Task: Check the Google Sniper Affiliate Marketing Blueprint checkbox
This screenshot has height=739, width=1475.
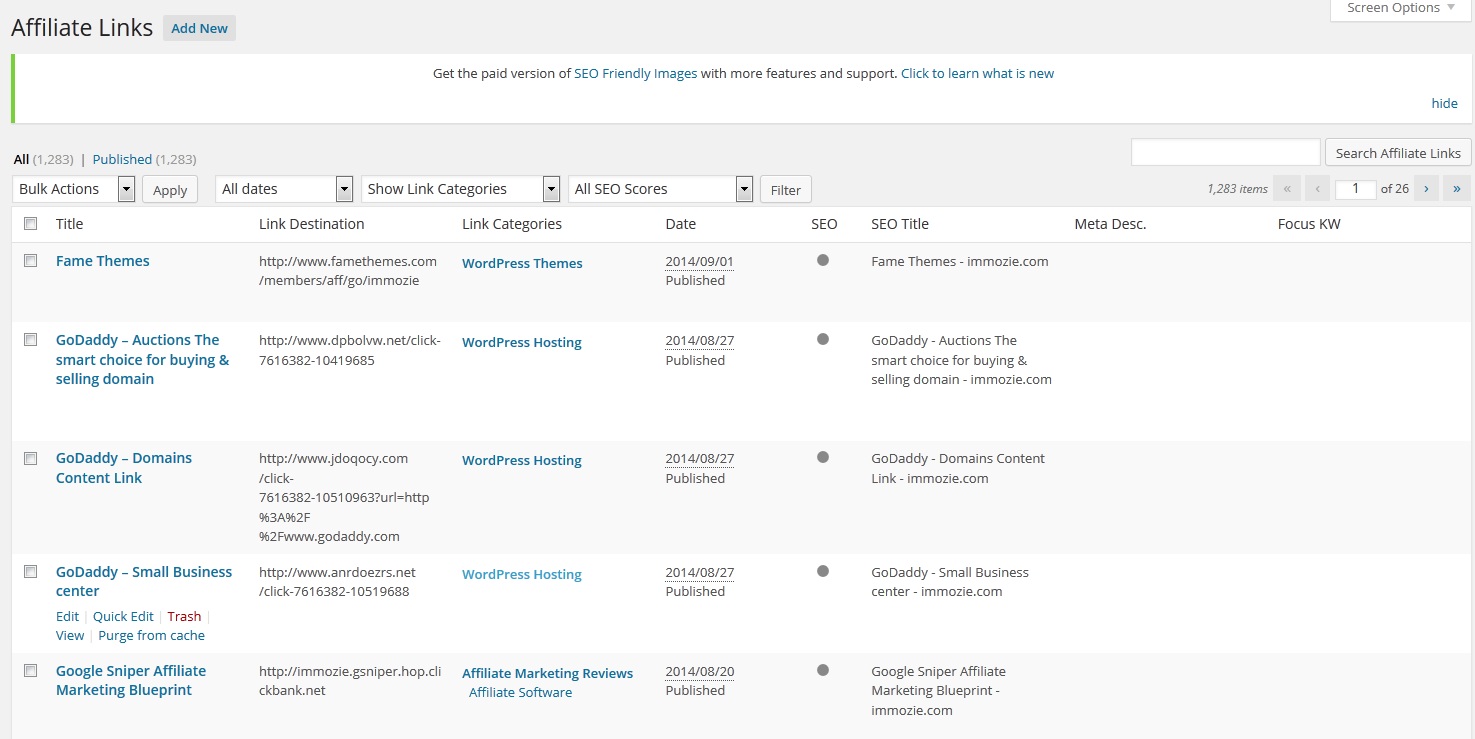Action: [x=31, y=670]
